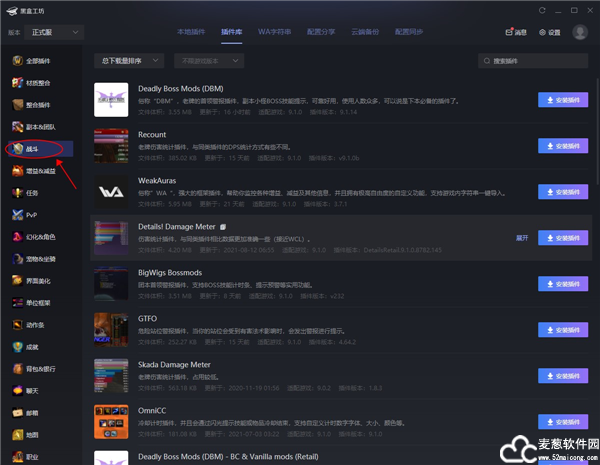Select the 动作条 action bar category
The image size is (600, 465).
(x=28, y=325)
